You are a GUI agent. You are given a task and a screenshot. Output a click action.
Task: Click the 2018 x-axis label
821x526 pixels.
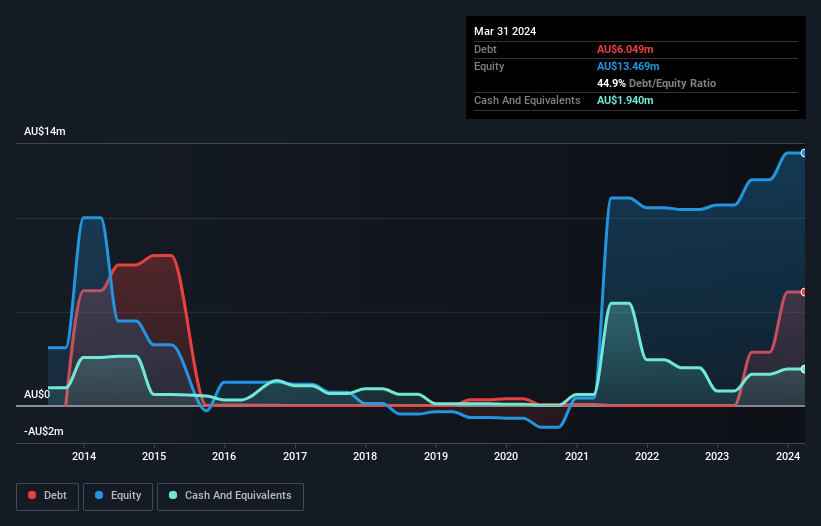pyautogui.click(x=365, y=456)
